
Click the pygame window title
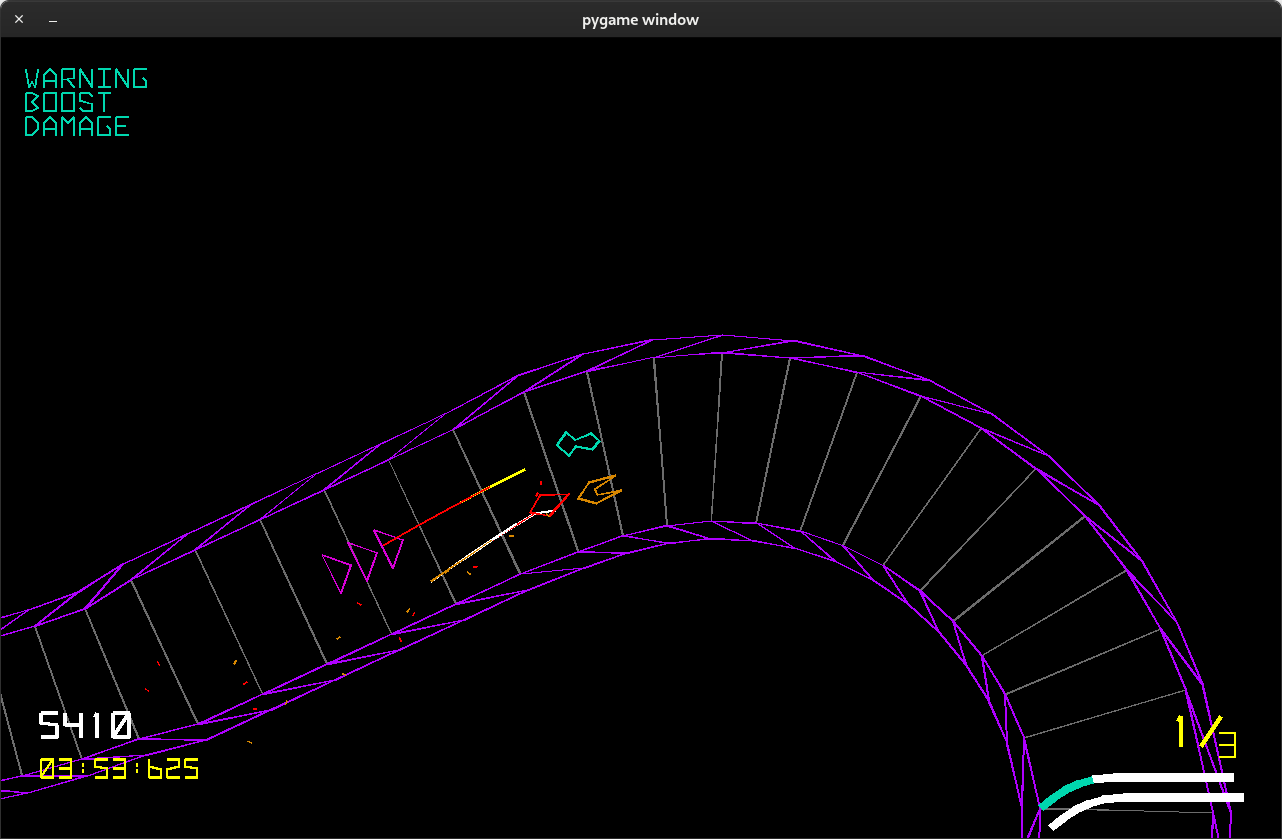coord(641,19)
